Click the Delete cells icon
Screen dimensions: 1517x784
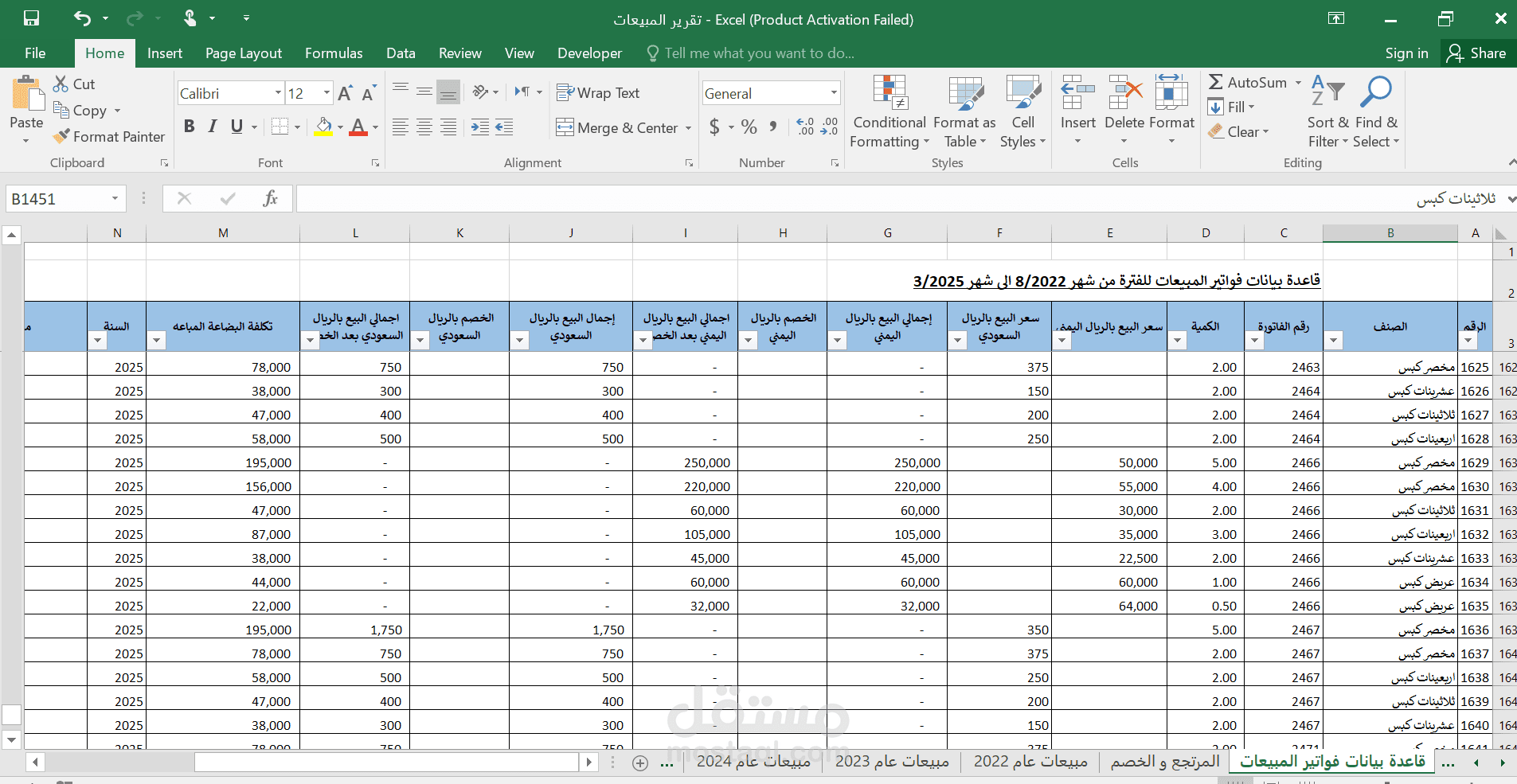point(1124,93)
